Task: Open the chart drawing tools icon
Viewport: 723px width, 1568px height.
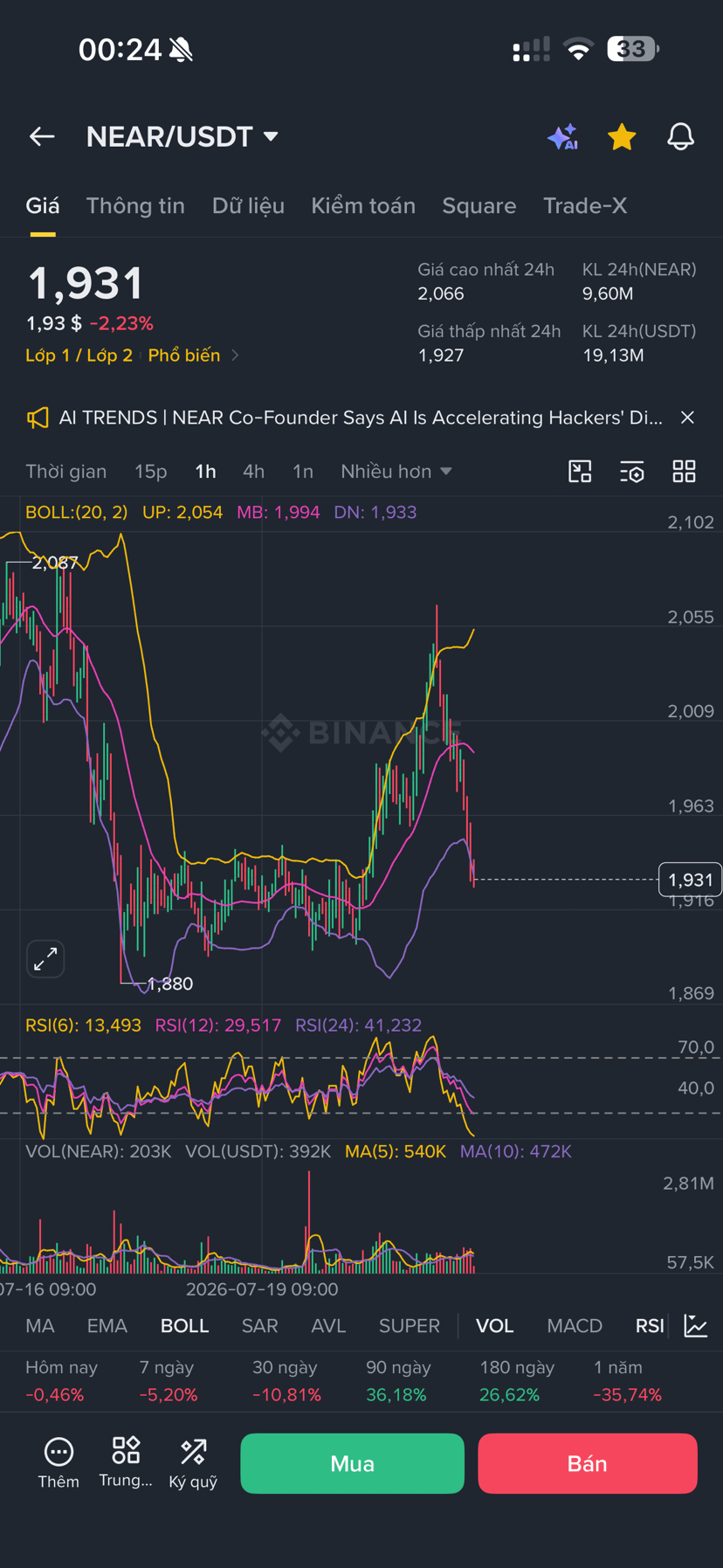Action: tap(580, 472)
